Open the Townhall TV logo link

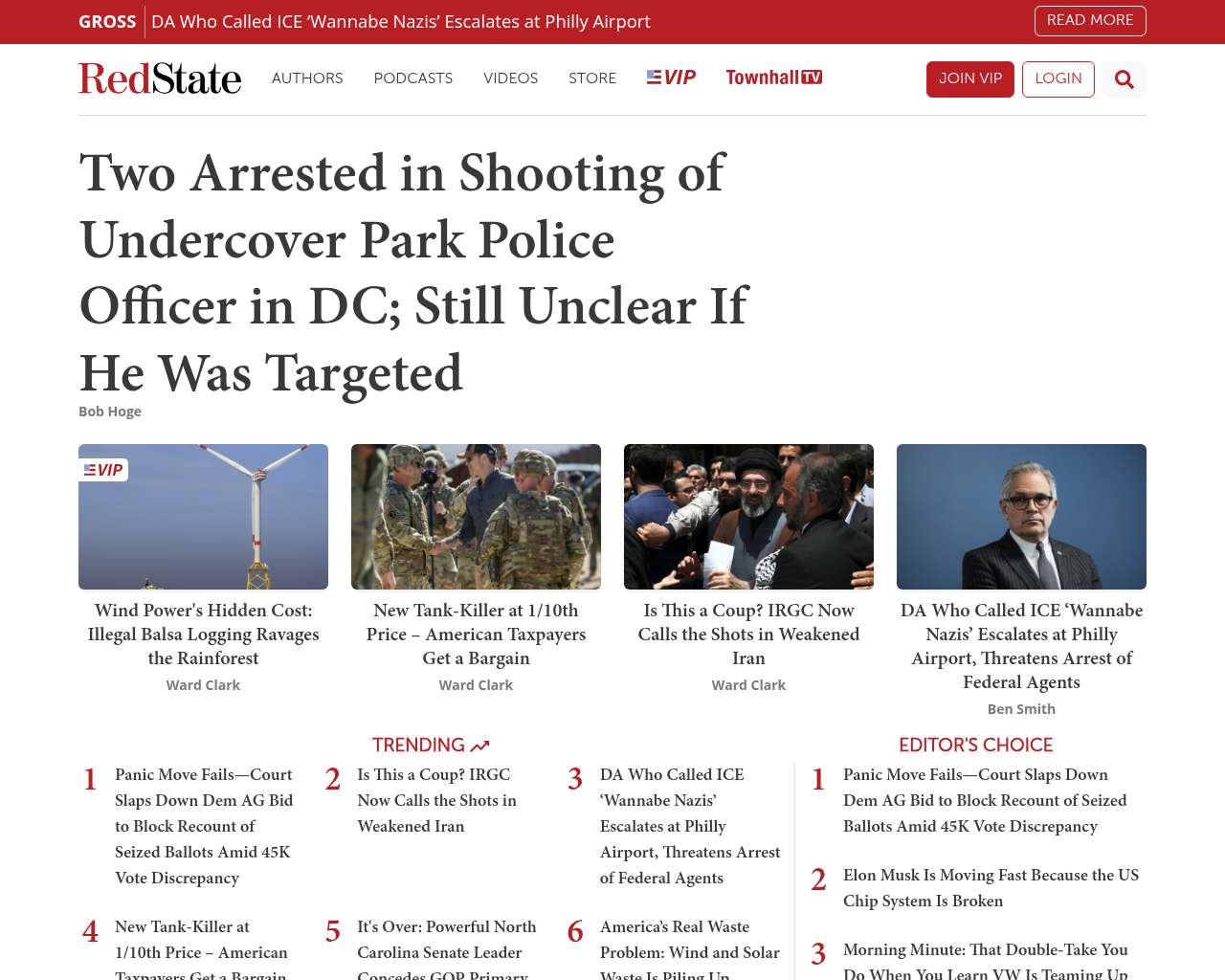[773, 78]
